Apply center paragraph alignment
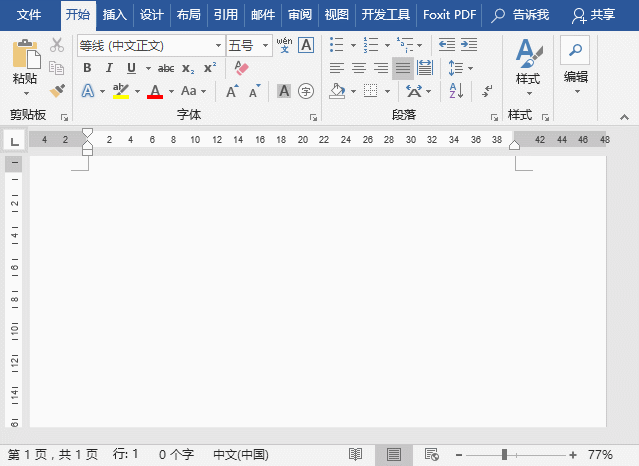Viewport: 639px width, 466px height. pyautogui.click(x=358, y=67)
